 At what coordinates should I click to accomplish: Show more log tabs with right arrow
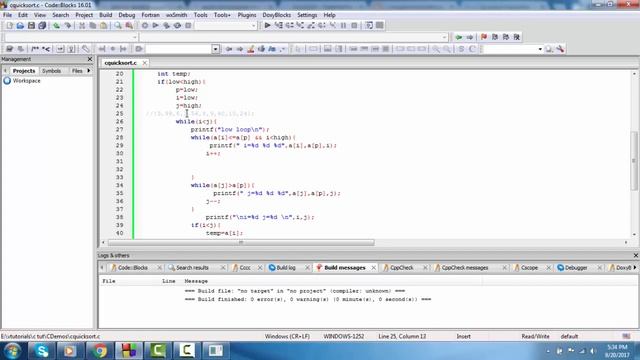(x=635, y=268)
